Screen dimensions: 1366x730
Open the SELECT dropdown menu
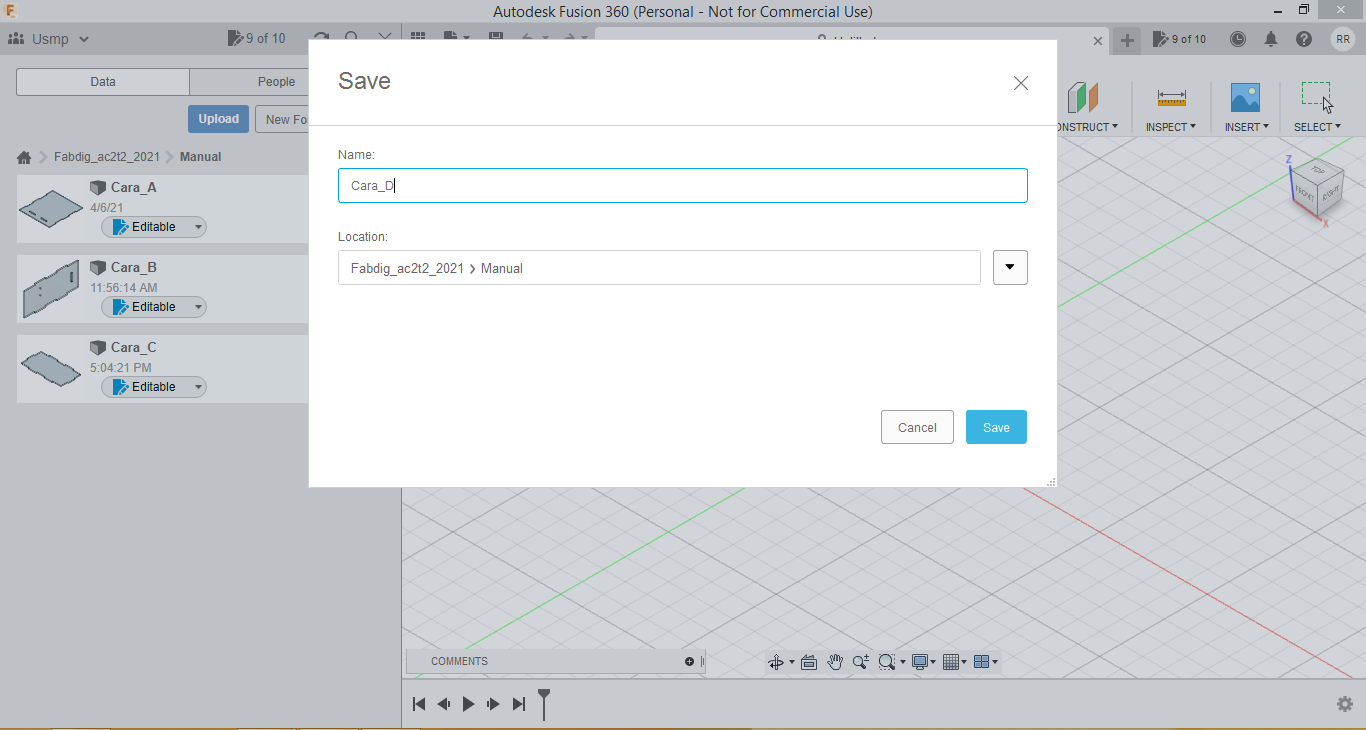coord(1317,127)
